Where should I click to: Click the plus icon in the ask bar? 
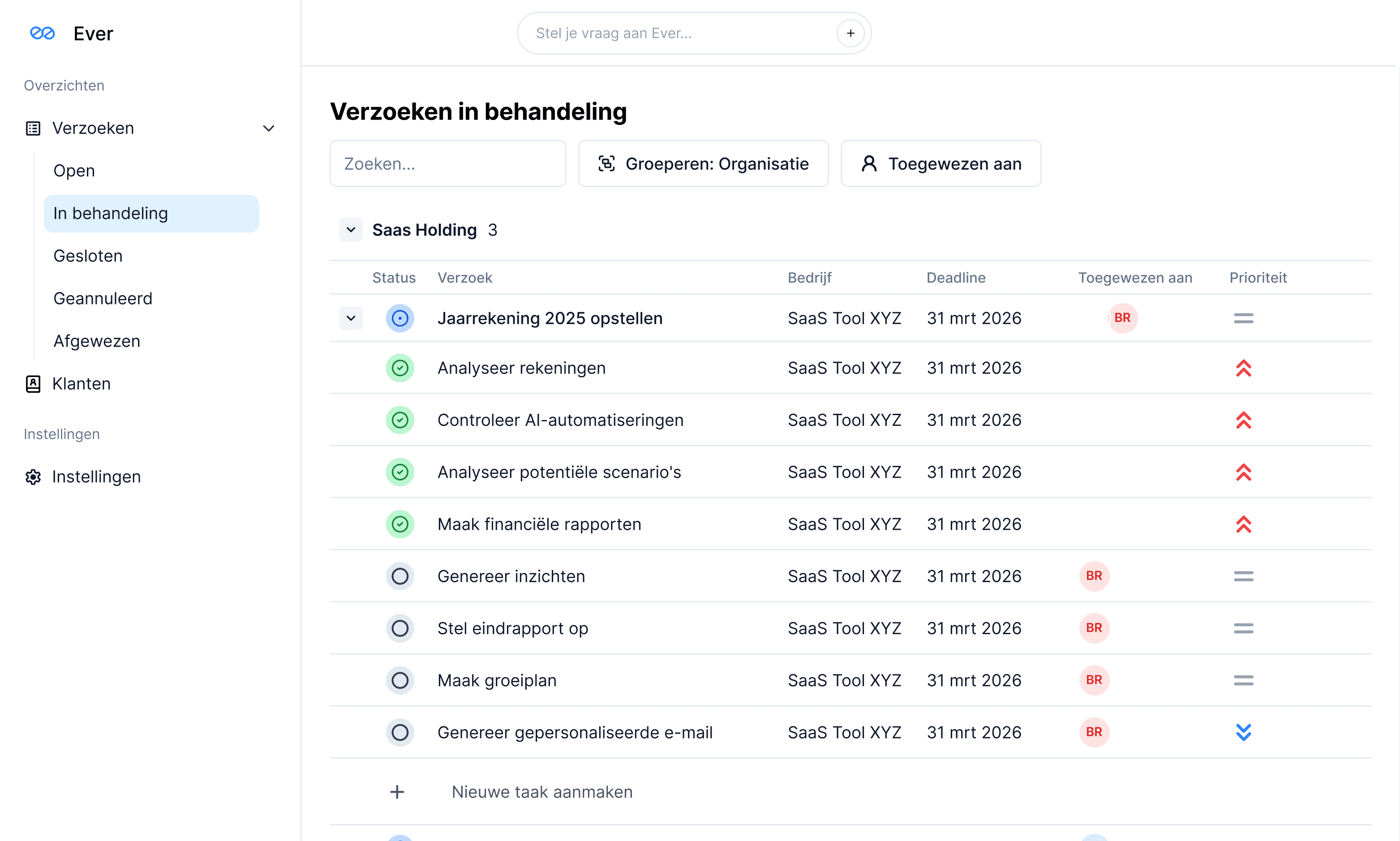click(850, 34)
